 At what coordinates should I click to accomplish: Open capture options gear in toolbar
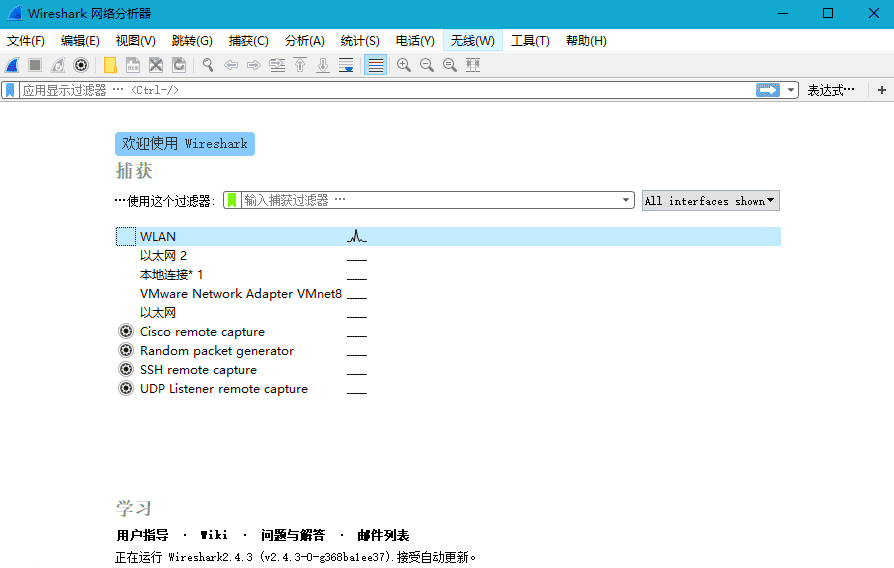(x=81, y=65)
